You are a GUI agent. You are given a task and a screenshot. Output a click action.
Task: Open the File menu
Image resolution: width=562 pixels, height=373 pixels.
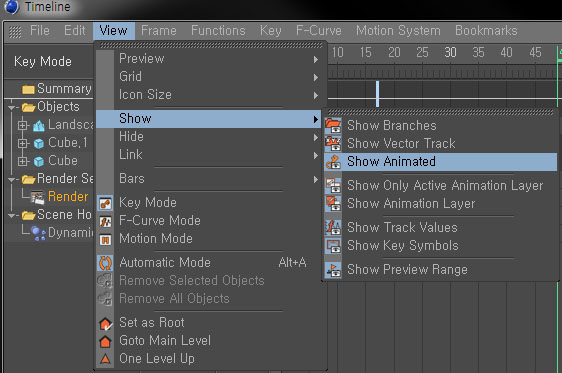[40, 31]
